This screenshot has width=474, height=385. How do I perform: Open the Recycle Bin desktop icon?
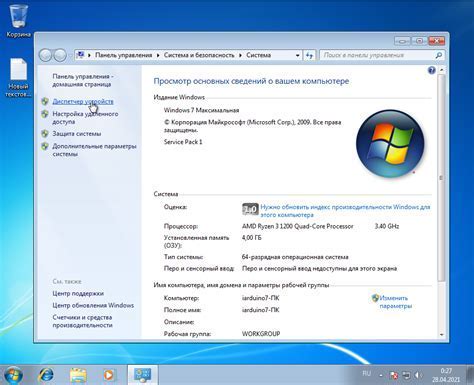pyautogui.click(x=19, y=19)
